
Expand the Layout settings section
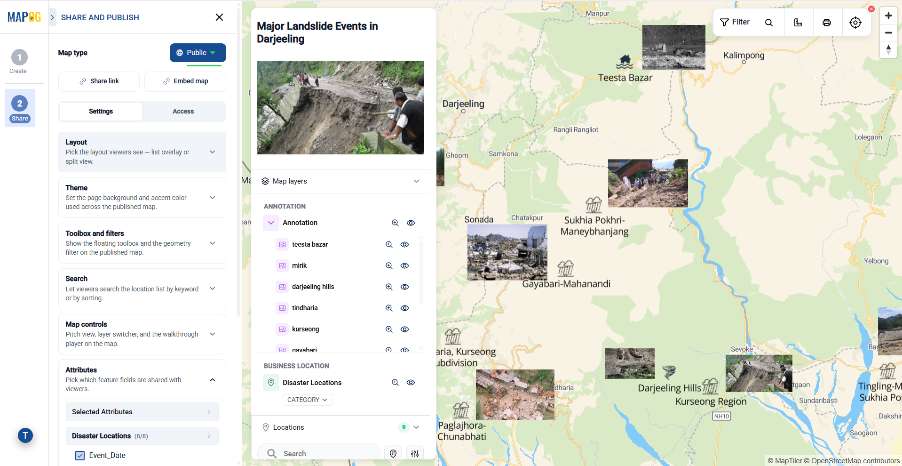tap(142, 152)
